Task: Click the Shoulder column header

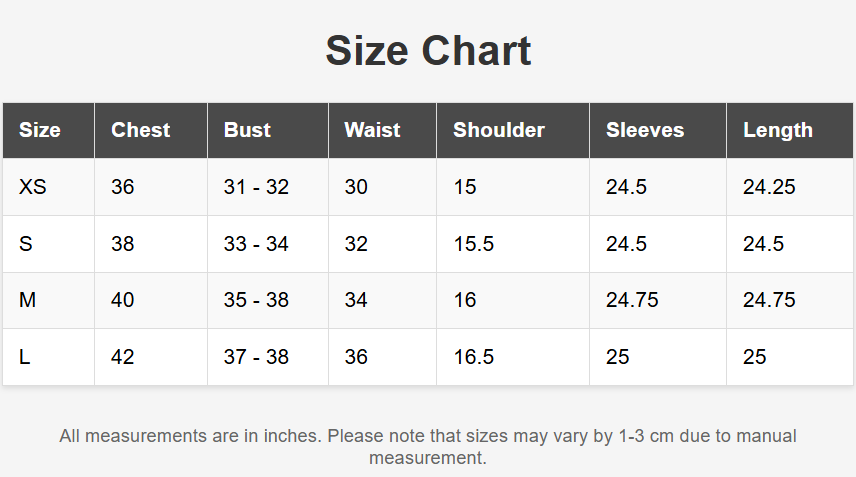Action: click(499, 130)
